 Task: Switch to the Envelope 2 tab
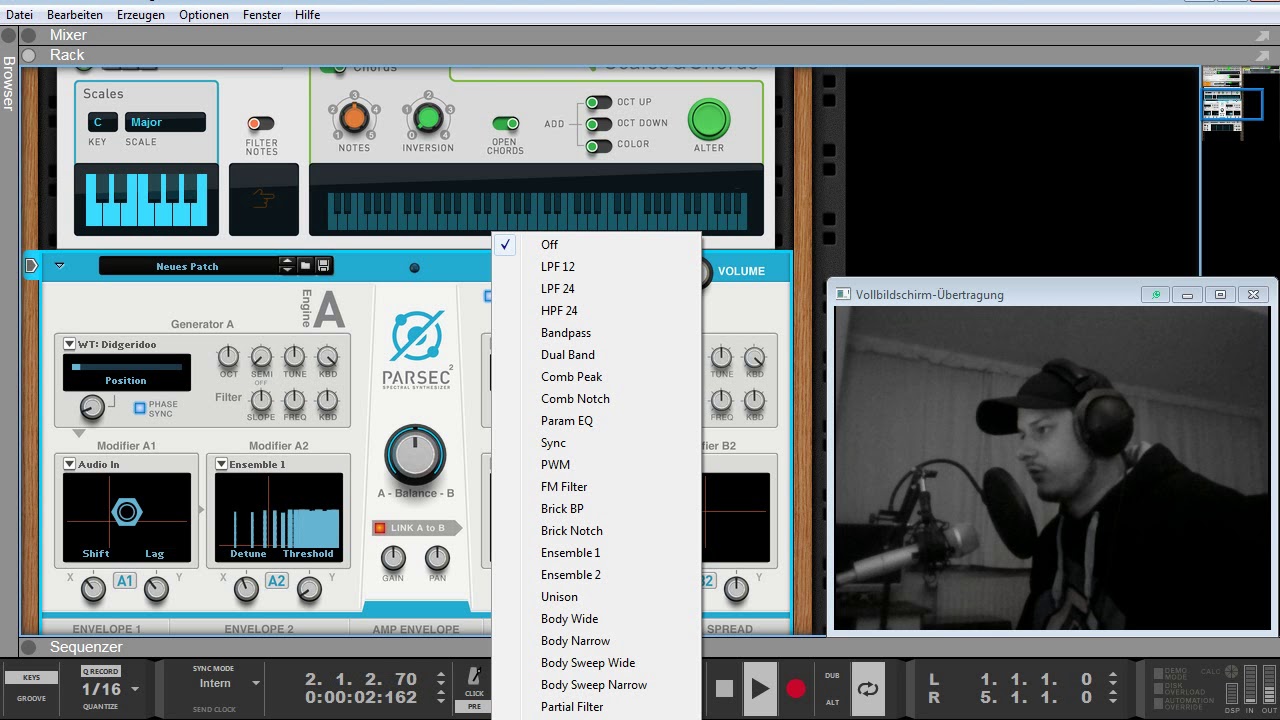pos(259,629)
